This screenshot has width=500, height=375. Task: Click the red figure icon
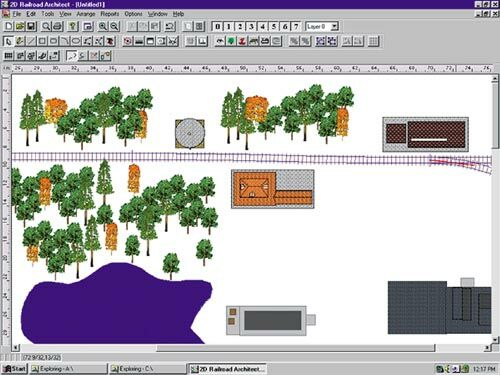(x=242, y=41)
